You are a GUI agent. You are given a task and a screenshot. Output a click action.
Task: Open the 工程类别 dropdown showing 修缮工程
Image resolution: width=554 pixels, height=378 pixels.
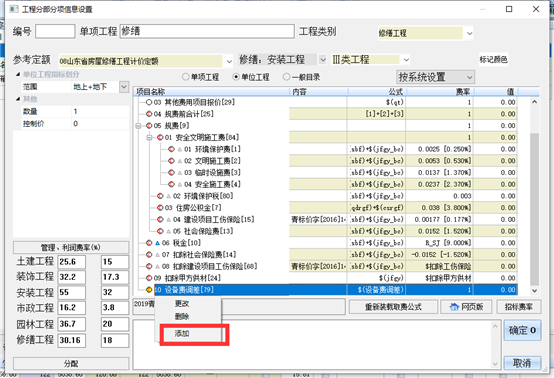469,34
